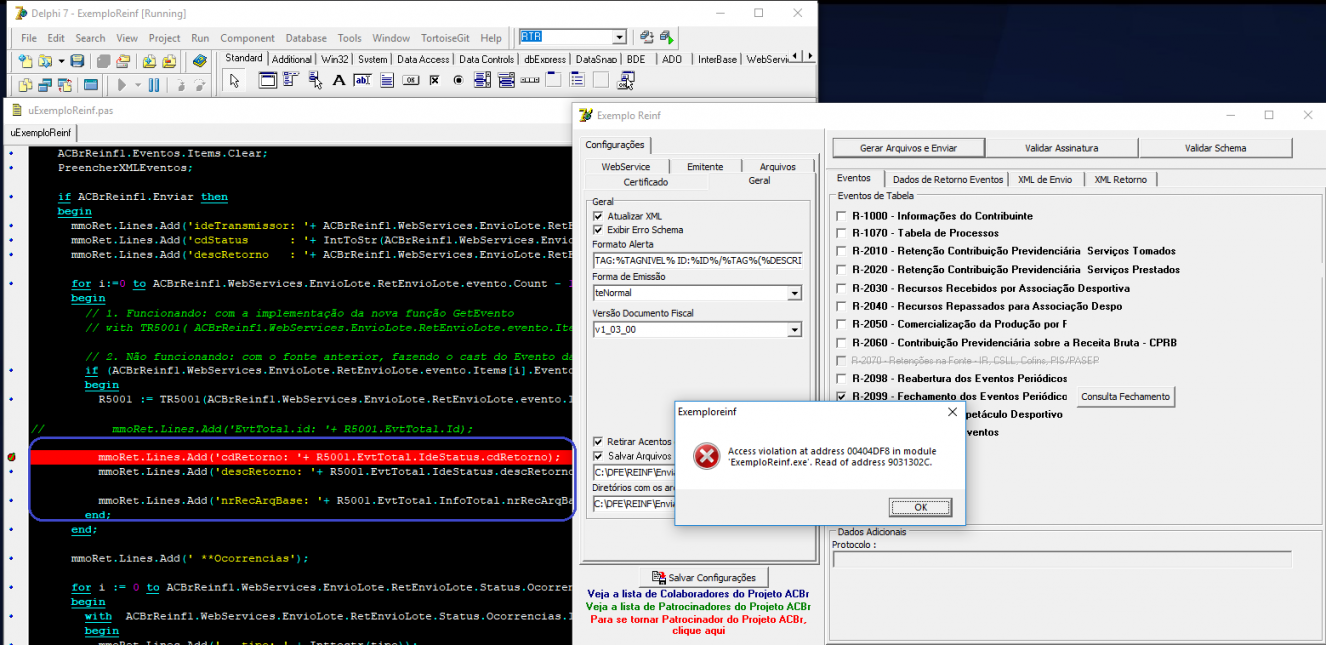1326x645 pixels.
Task: Click the Consulta Fechamento button
Action: pyautogui.click(x=1125, y=397)
